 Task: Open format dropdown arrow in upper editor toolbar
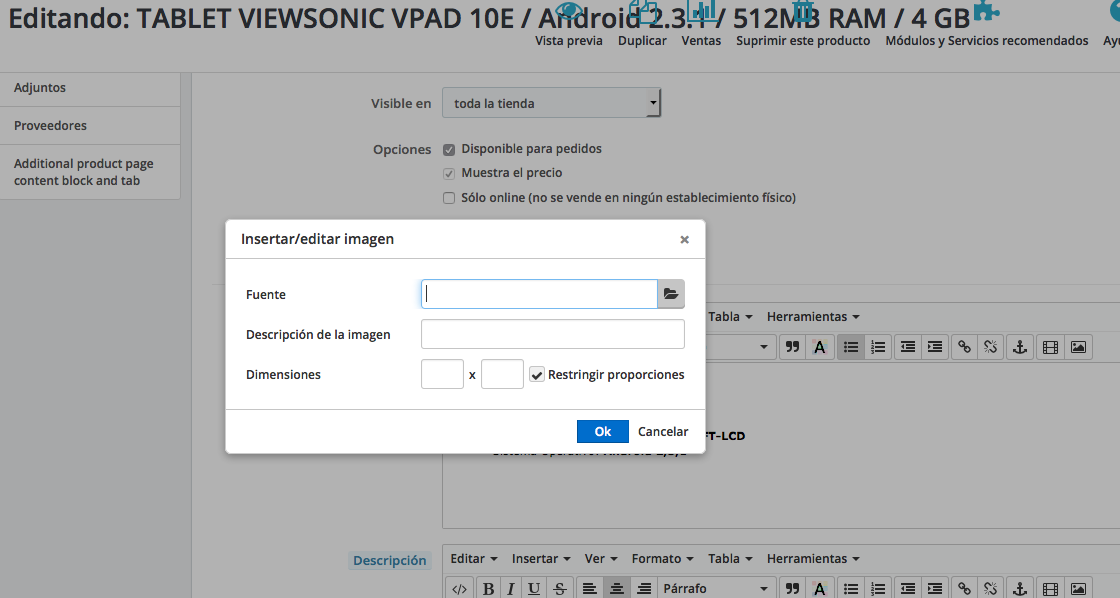click(764, 347)
